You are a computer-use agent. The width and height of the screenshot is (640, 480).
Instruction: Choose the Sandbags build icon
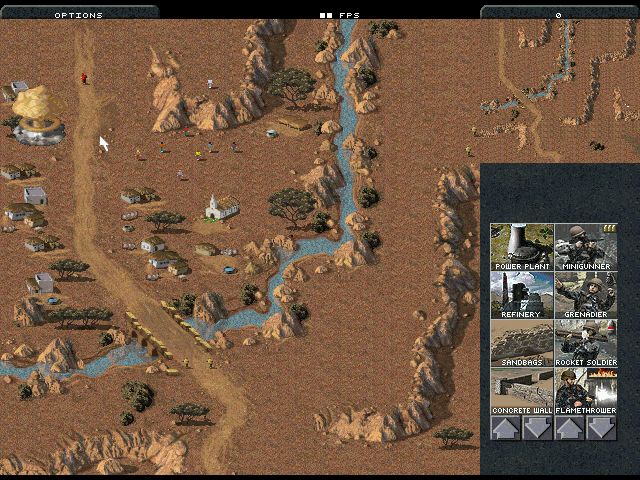click(x=522, y=343)
